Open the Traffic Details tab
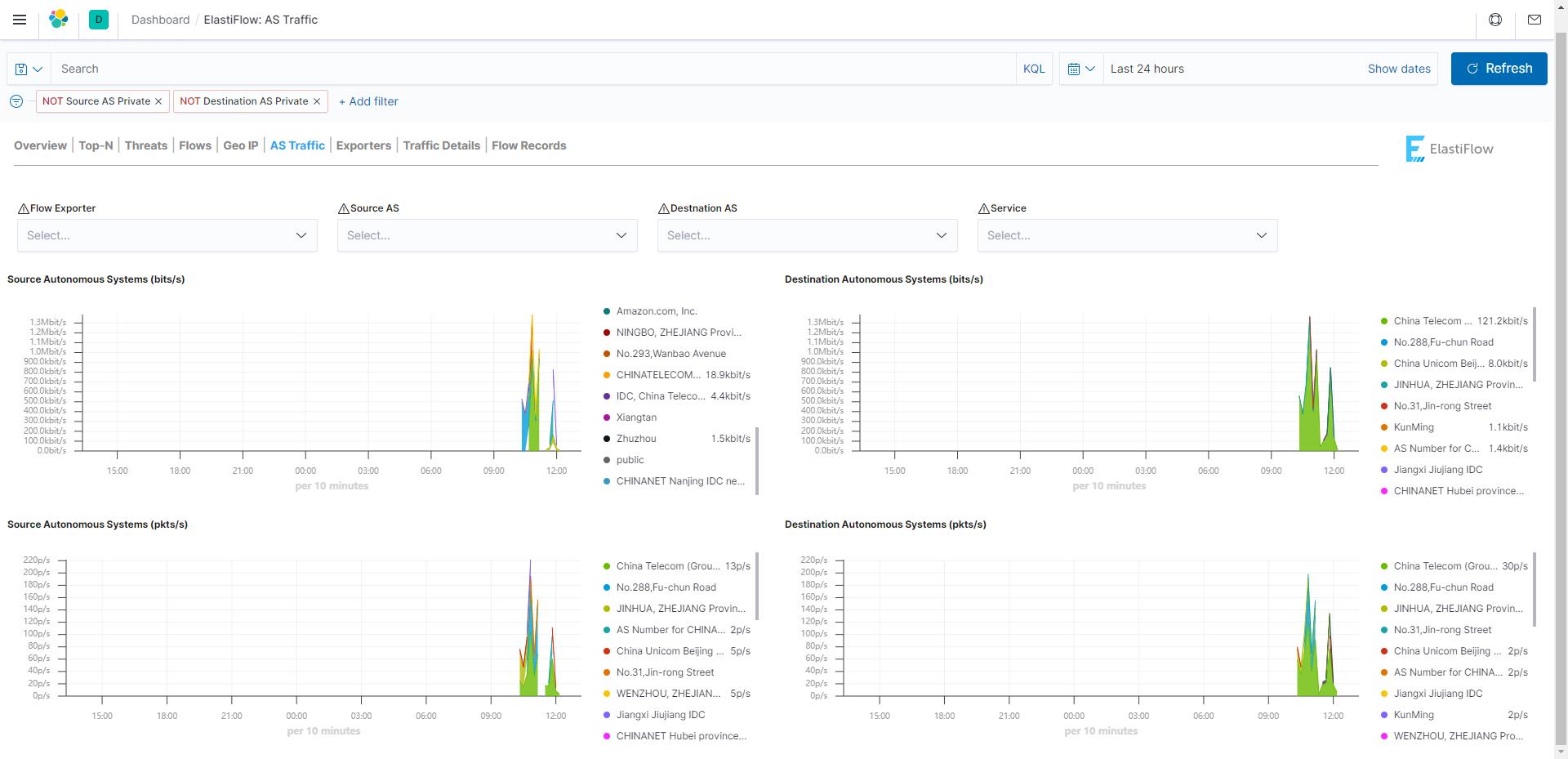This screenshot has height=759, width=1568. pos(442,145)
